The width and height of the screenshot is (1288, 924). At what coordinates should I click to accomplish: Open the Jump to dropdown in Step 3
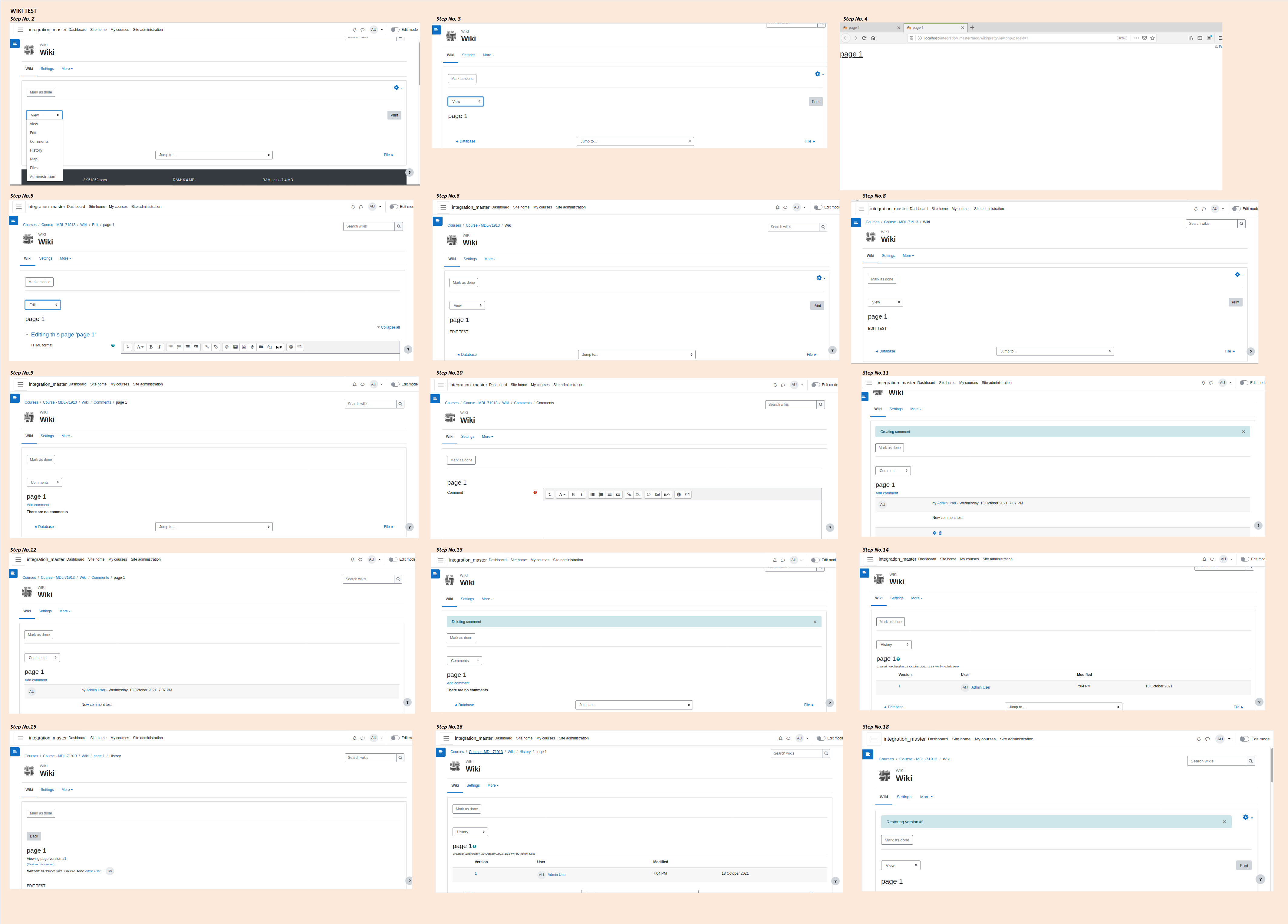(x=635, y=141)
